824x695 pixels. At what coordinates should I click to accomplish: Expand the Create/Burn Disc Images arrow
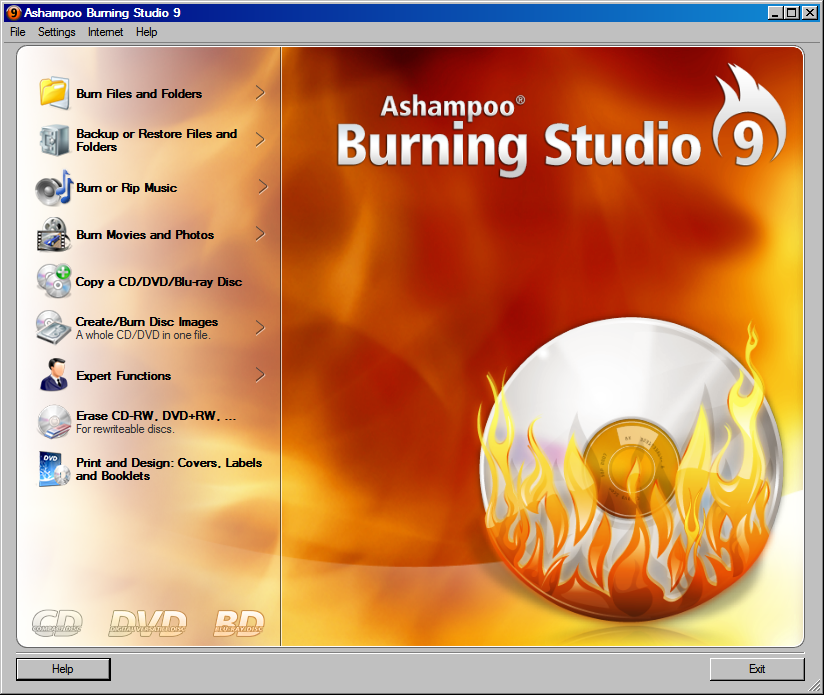tap(260, 328)
